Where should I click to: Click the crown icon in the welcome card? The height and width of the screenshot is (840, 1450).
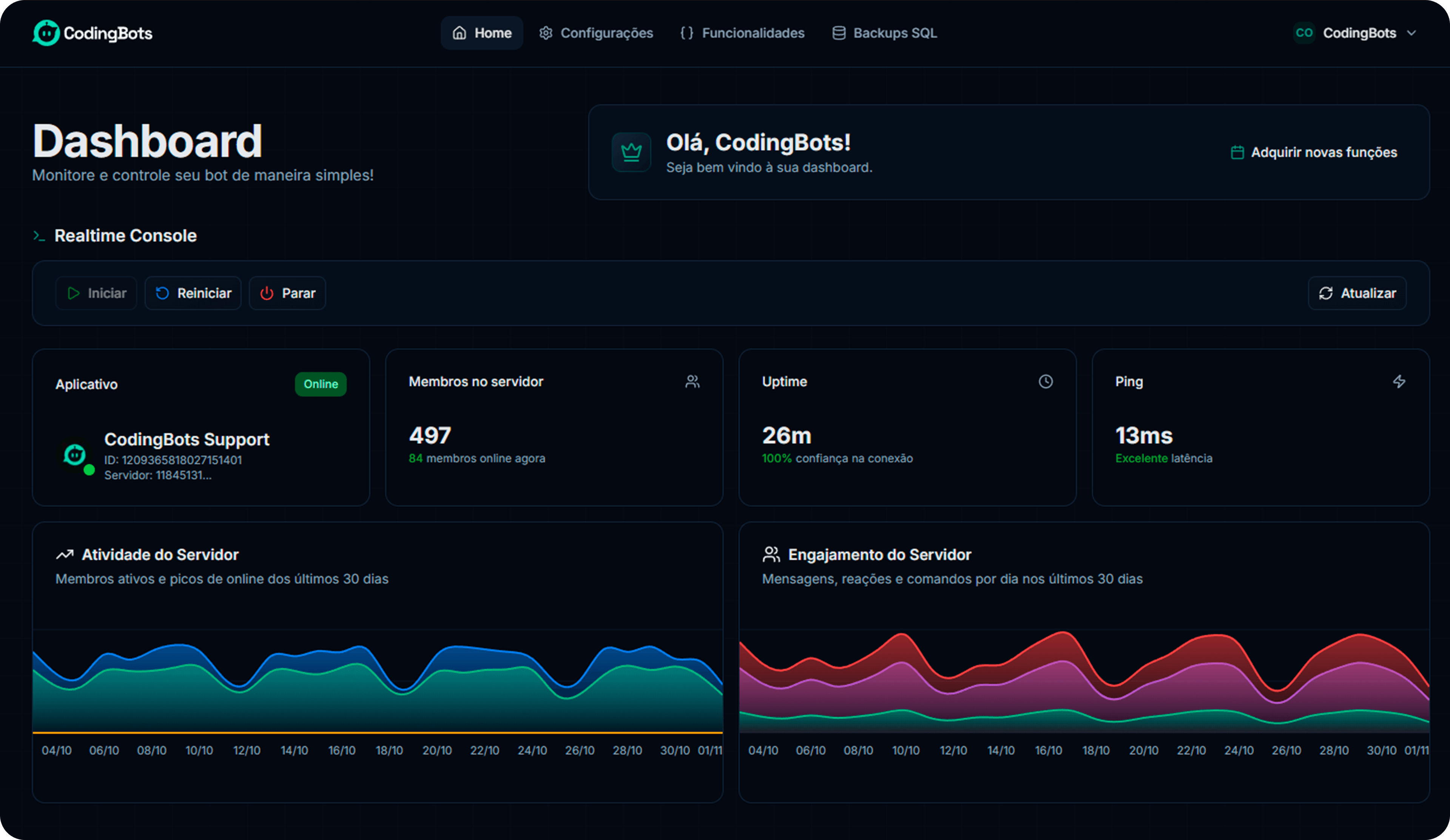click(x=631, y=152)
